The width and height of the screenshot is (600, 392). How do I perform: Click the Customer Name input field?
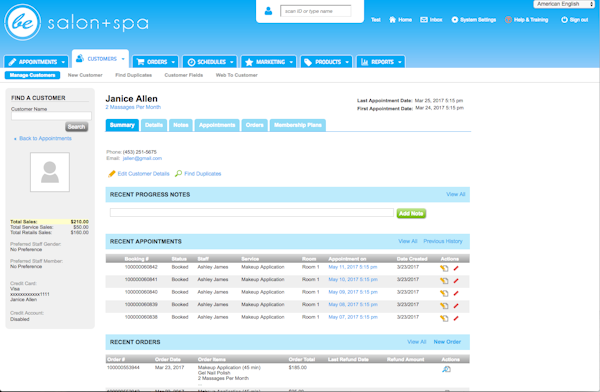pos(51,116)
